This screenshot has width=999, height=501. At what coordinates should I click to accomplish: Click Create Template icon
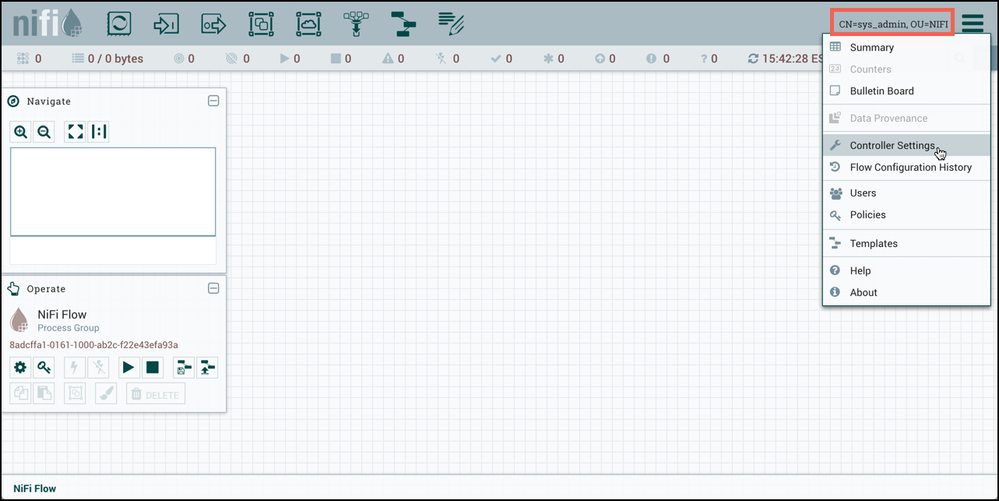point(183,367)
